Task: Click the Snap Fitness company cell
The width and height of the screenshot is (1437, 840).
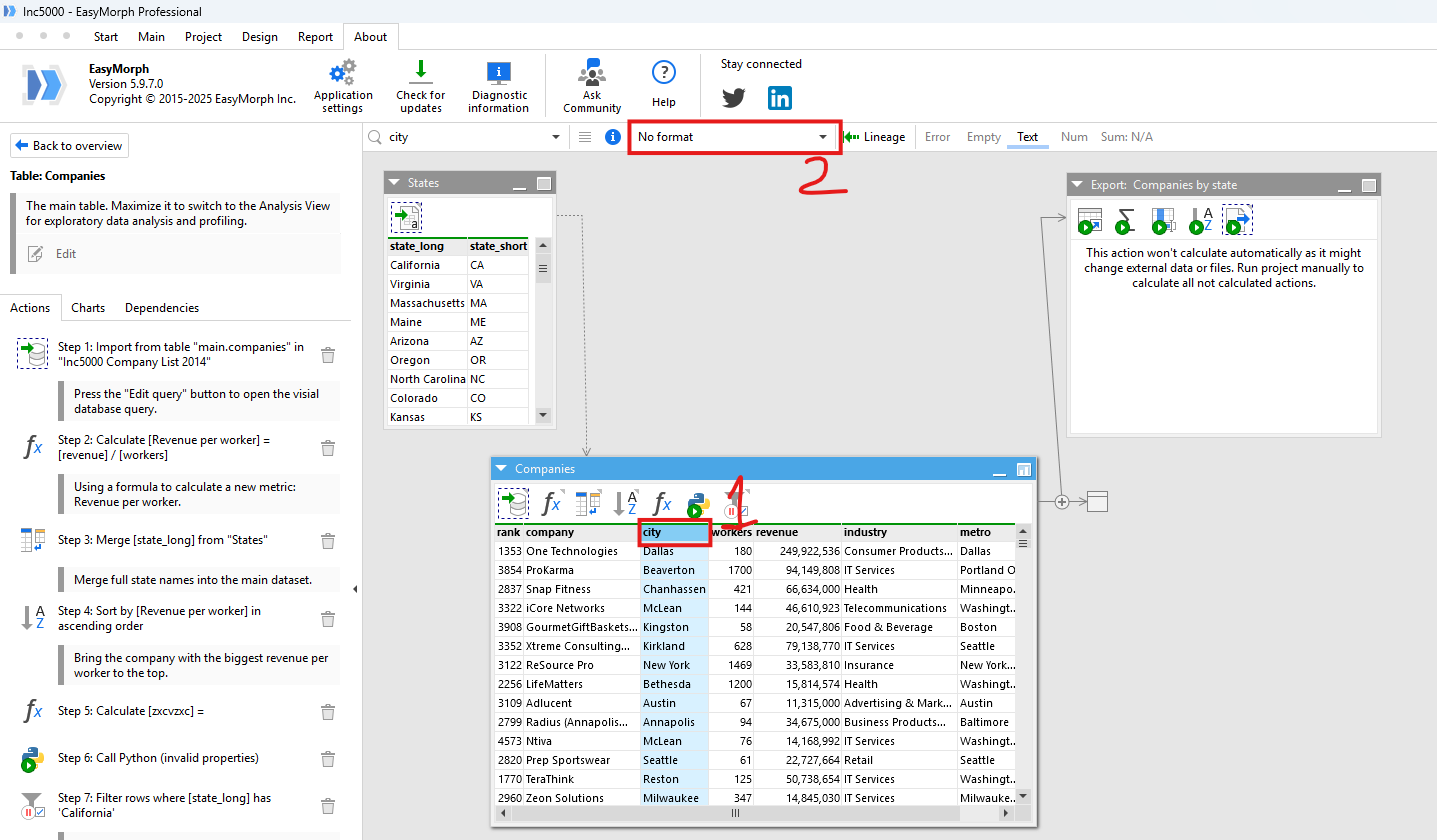Action: (582, 589)
